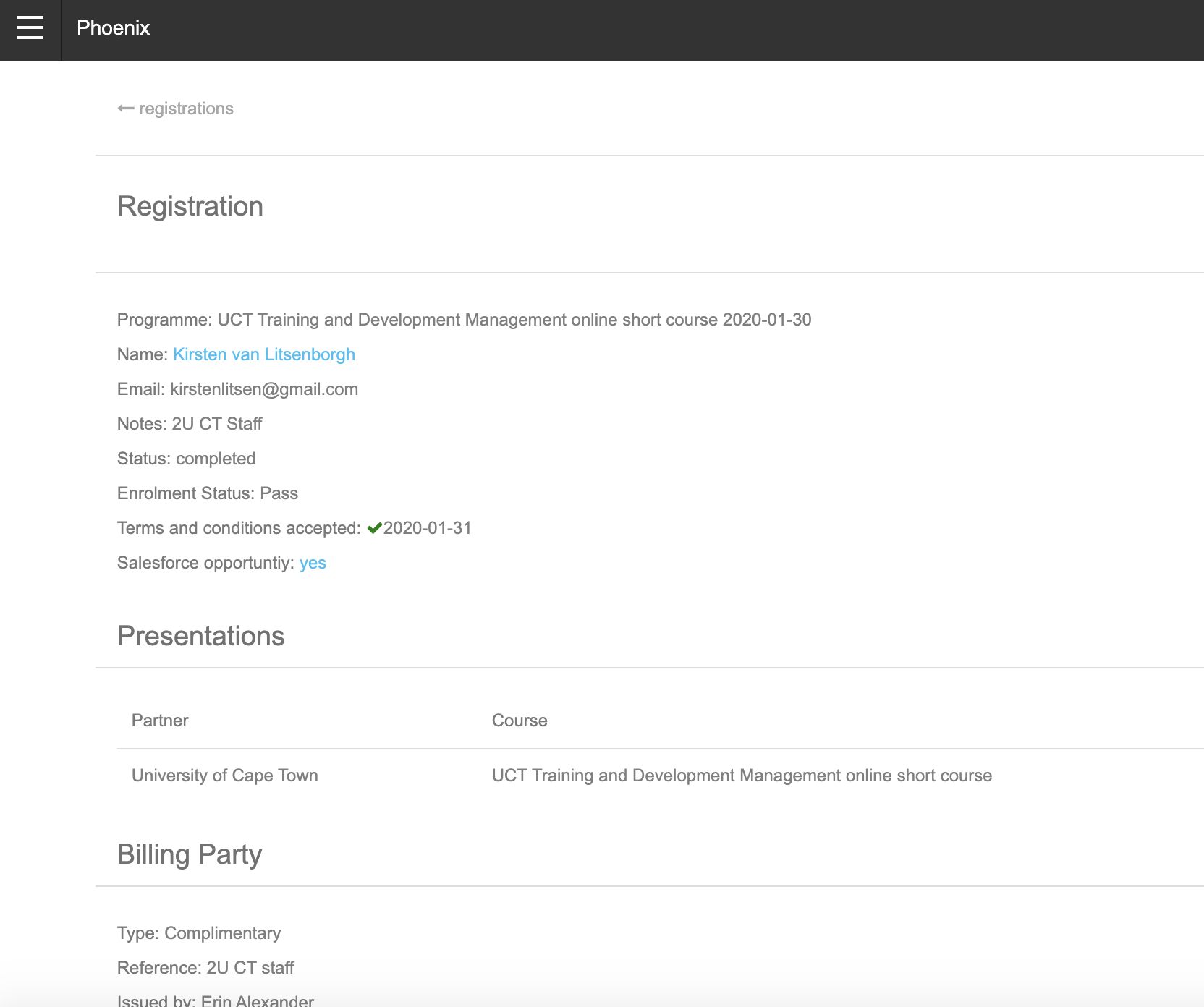Click the green terms accepted checkmark
The image size is (1204, 1007).
(374, 528)
